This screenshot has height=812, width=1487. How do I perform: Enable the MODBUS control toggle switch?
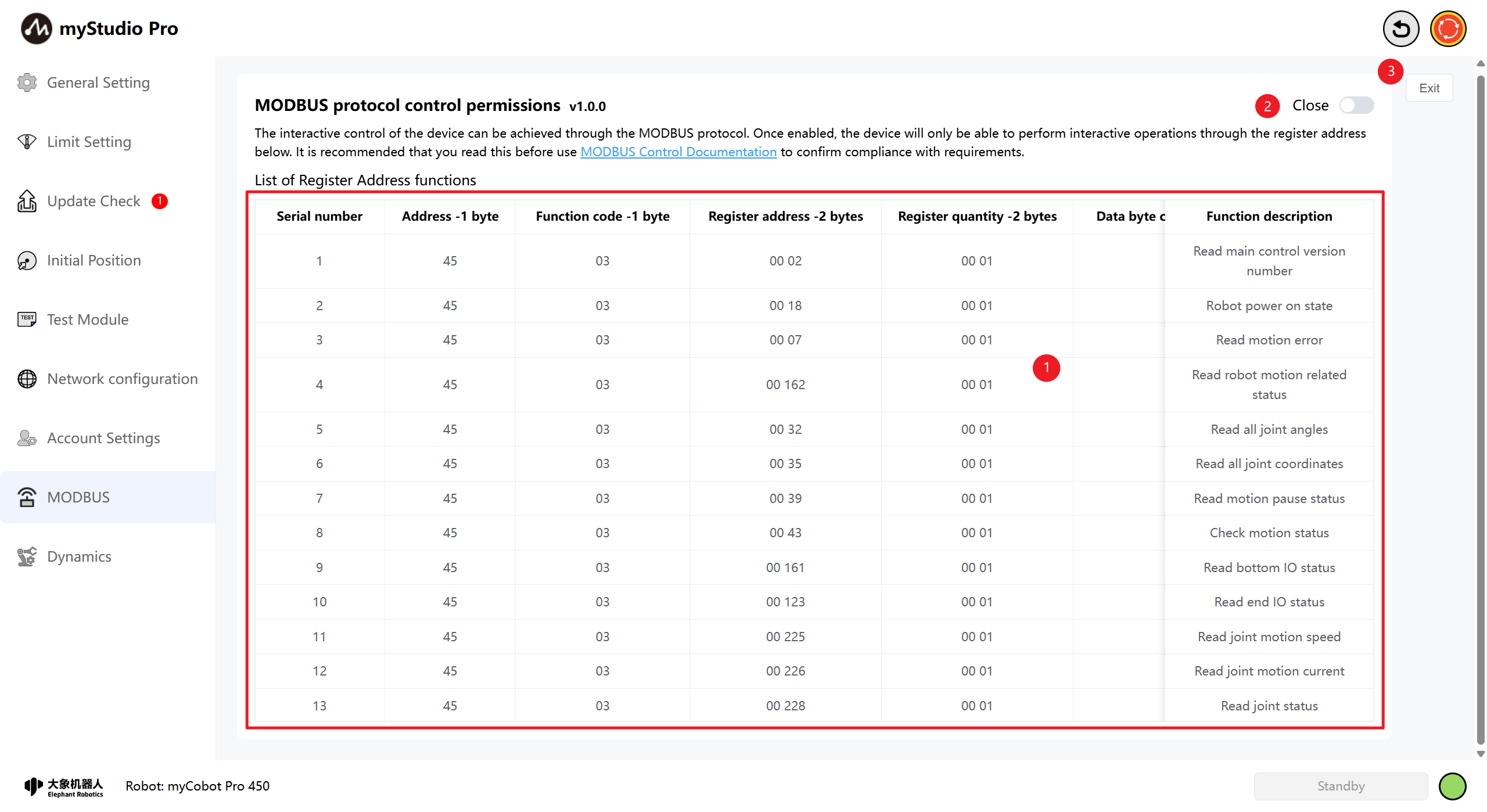[1356, 105]
